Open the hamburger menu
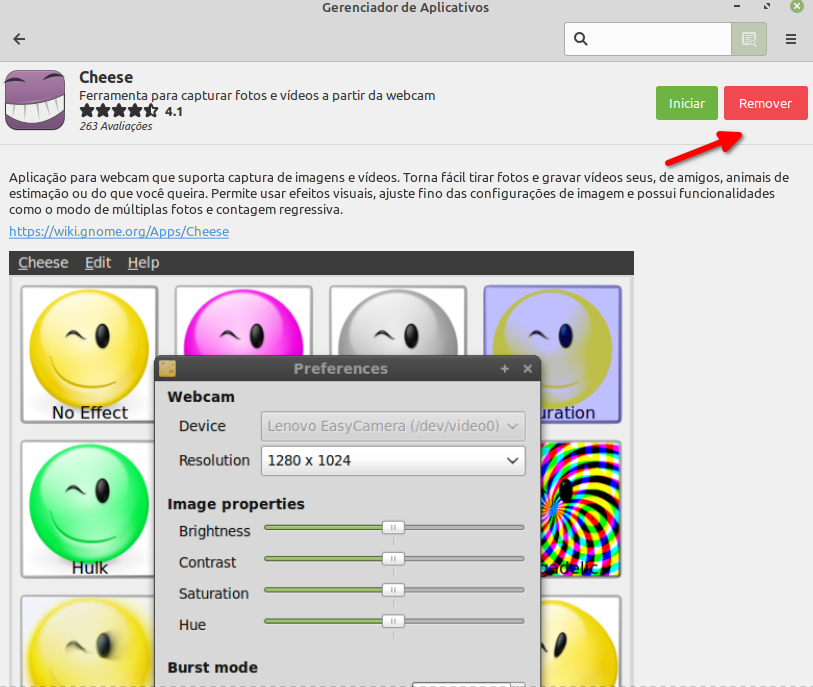 coord(791,39)
